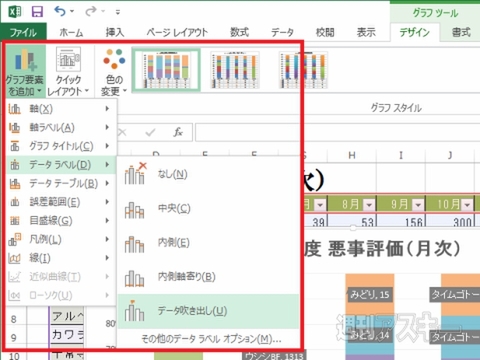Switch to the 数式 tab

(x=239, y=32)
